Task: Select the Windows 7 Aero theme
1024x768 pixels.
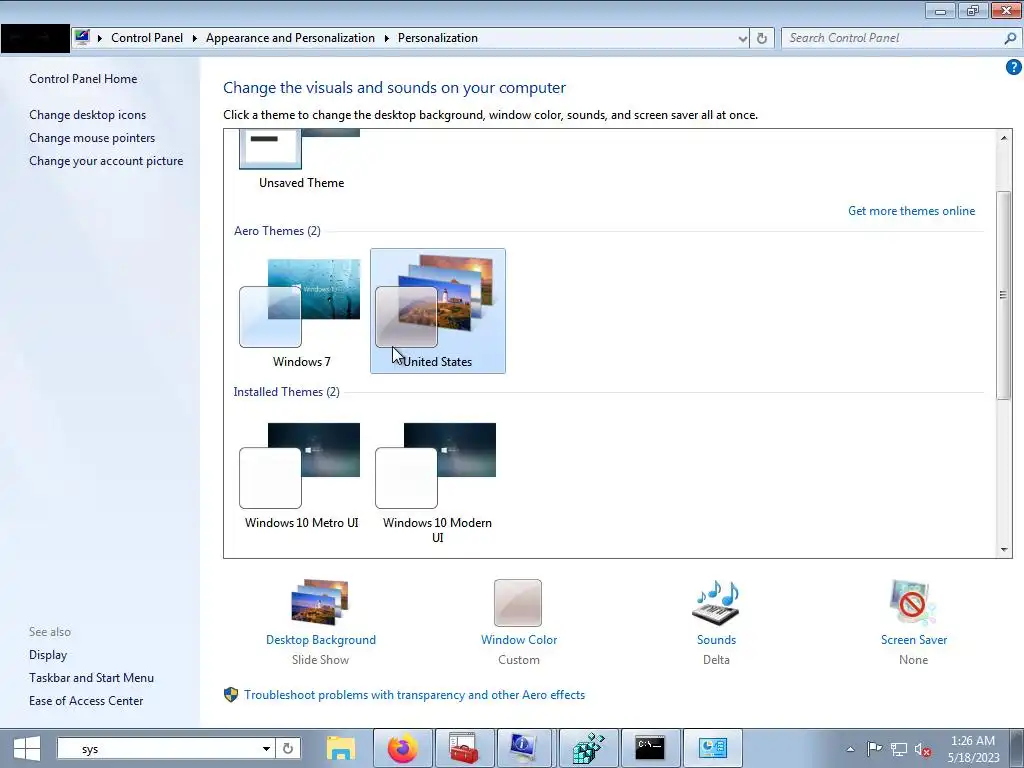Action: (301, 312)
